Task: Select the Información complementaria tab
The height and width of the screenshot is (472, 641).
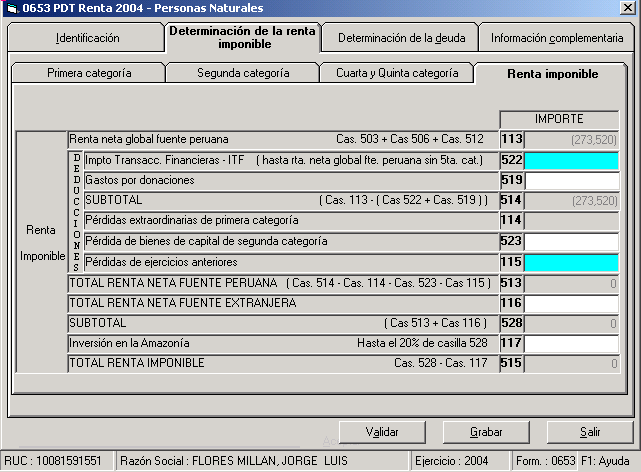Action: pyautogui.click(x=557, y=38)
